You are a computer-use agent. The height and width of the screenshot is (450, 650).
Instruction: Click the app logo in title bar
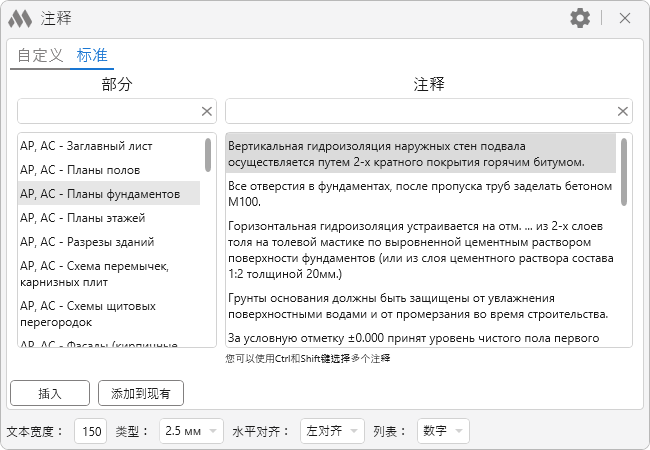pyautogui.click(x=19, y=18)
